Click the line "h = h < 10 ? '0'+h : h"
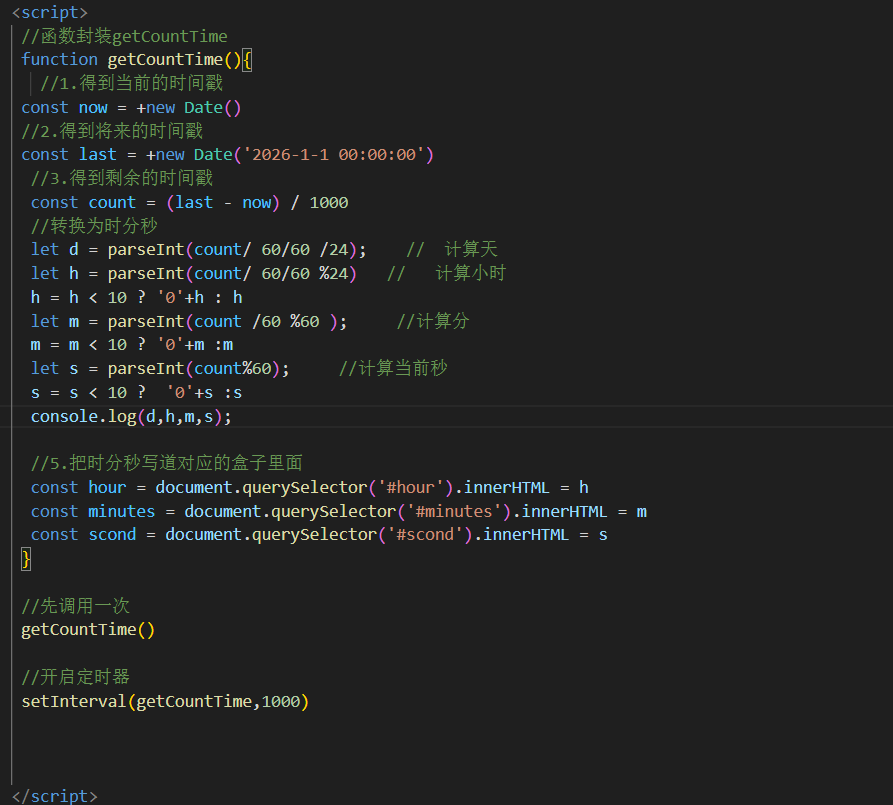This screenshot has height=805, width=893. (137, 297)
